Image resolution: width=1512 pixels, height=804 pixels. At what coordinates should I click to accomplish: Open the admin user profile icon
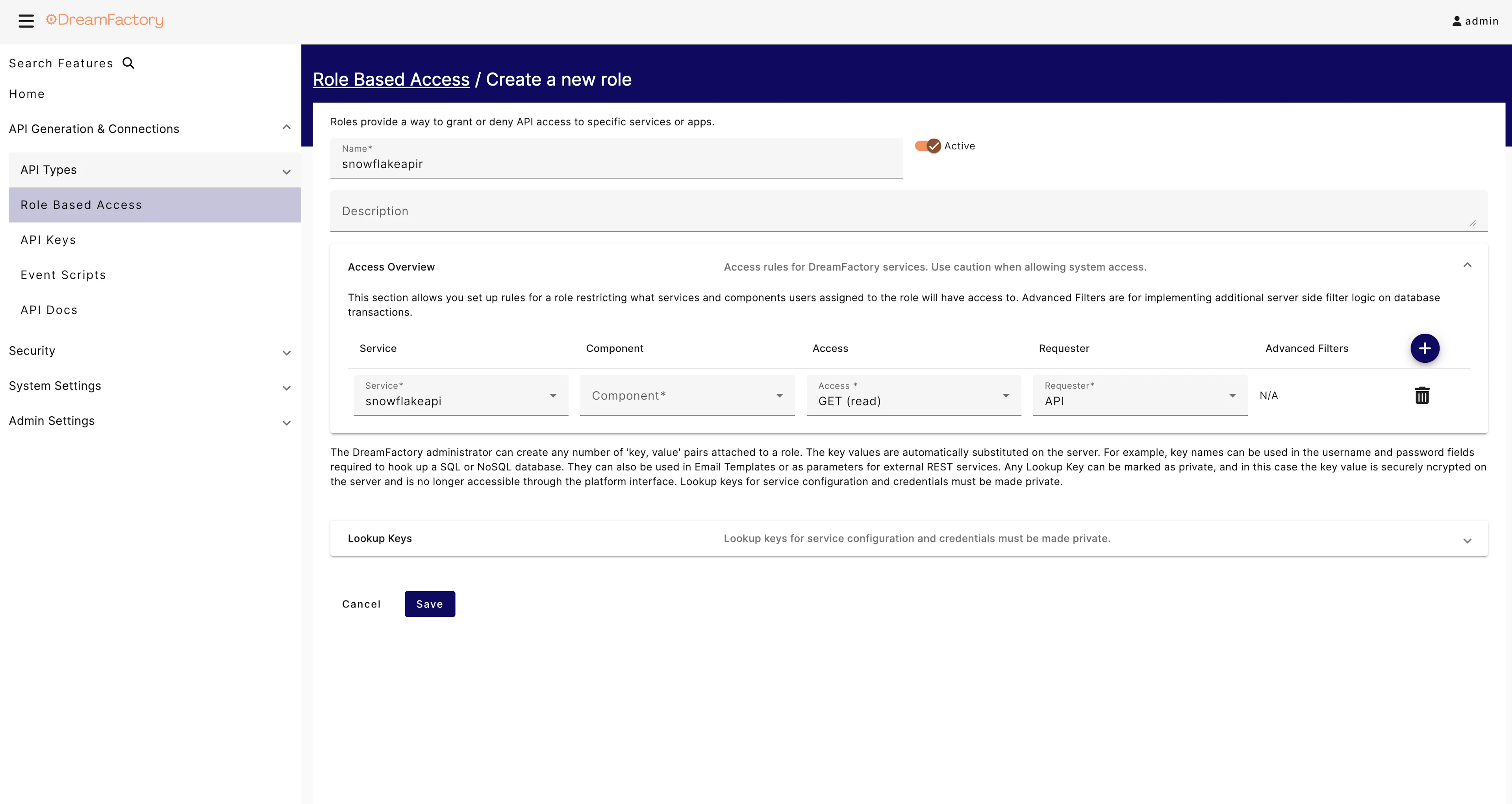1456,21
